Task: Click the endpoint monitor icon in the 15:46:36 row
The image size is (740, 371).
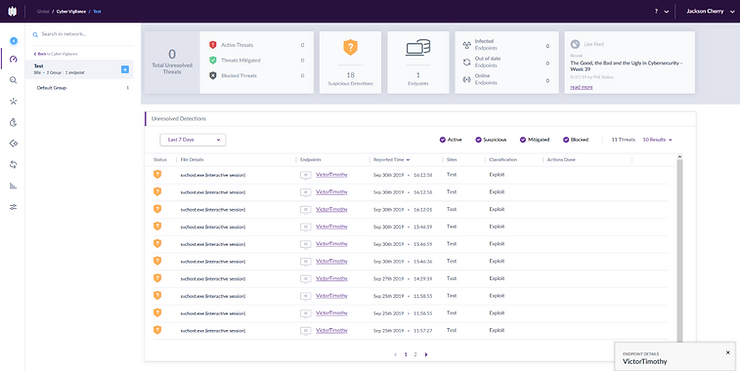Action: (x=306, y=261)
